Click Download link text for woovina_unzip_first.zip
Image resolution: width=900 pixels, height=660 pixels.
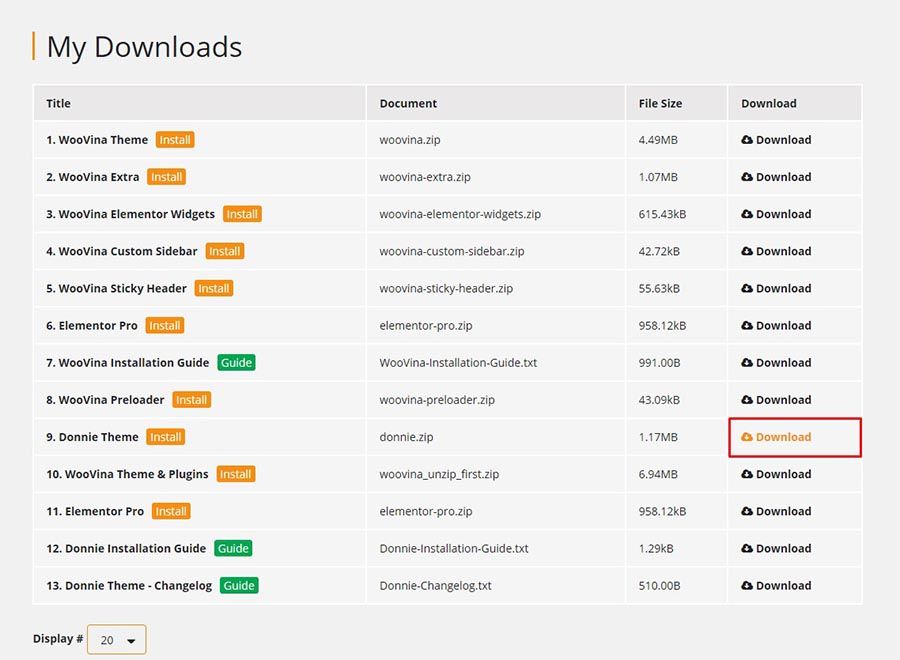tap(783, 474)
